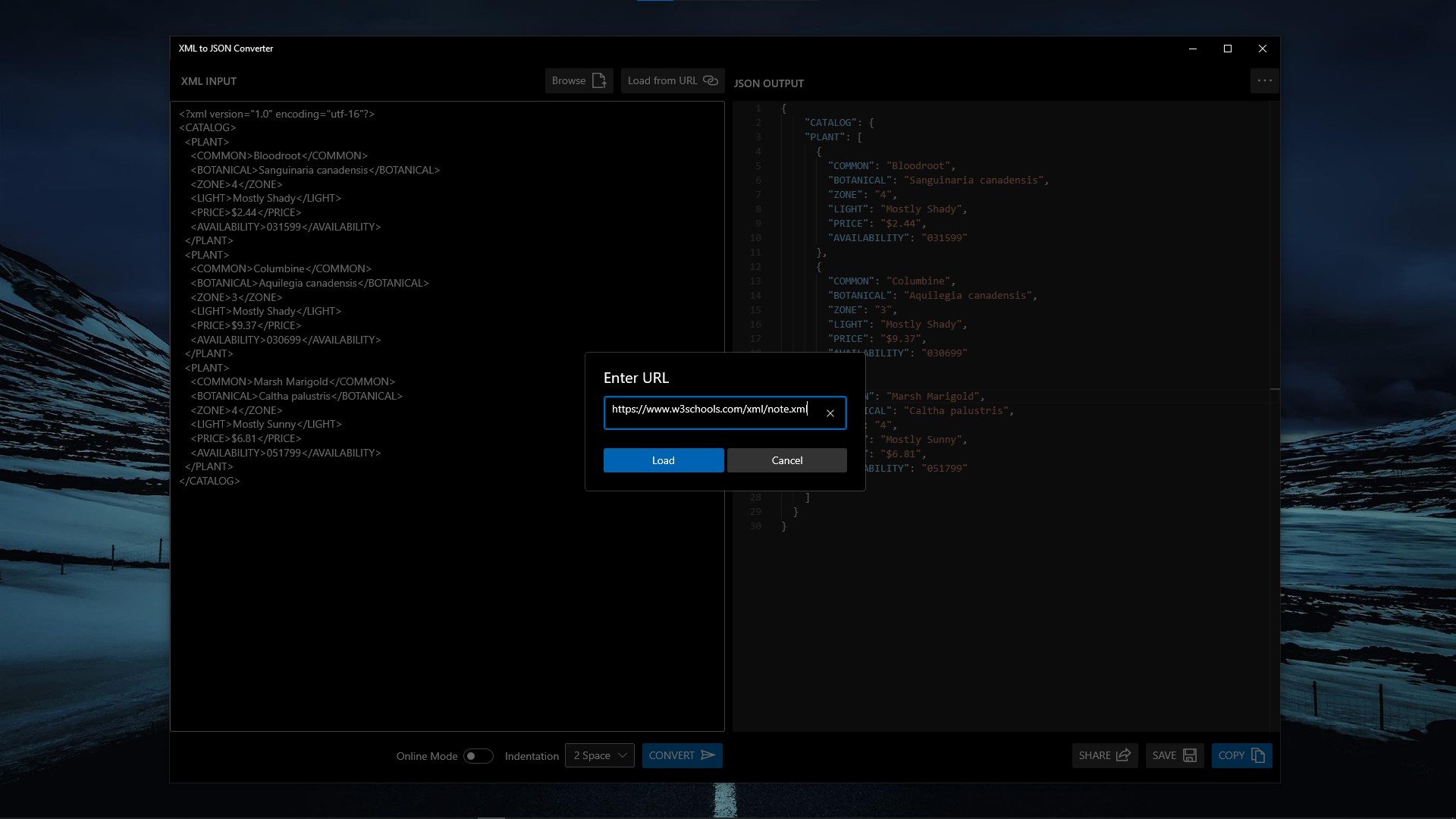
Task: Click the Load from URL link icon
Action: coord(711,80)
